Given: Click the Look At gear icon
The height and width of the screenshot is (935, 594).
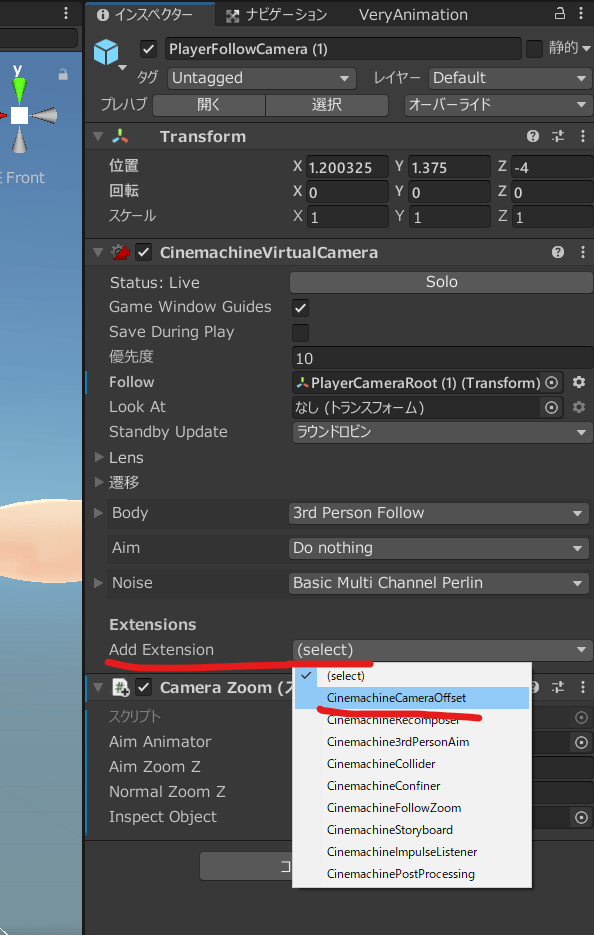Looking at the screenshot, I should (x=578, y=407).
